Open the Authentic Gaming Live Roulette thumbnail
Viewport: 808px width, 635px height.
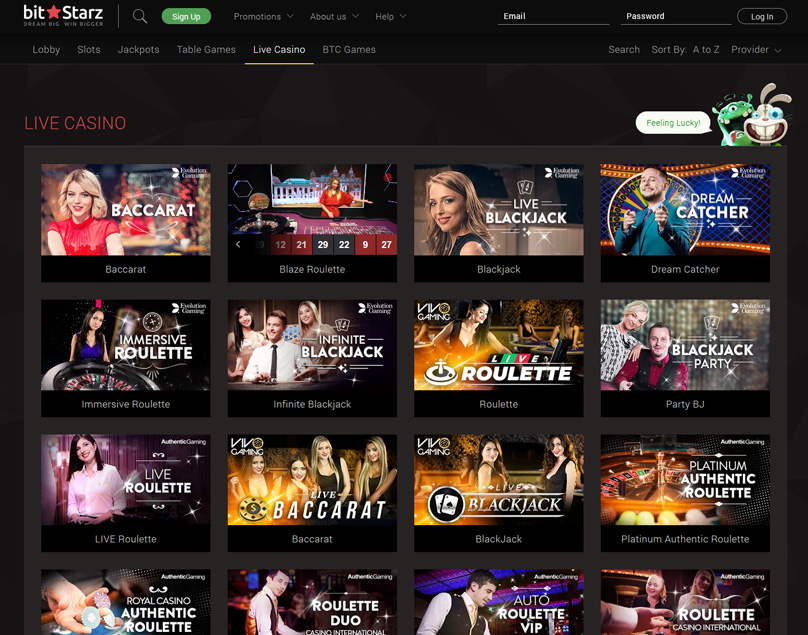(126, 480)
